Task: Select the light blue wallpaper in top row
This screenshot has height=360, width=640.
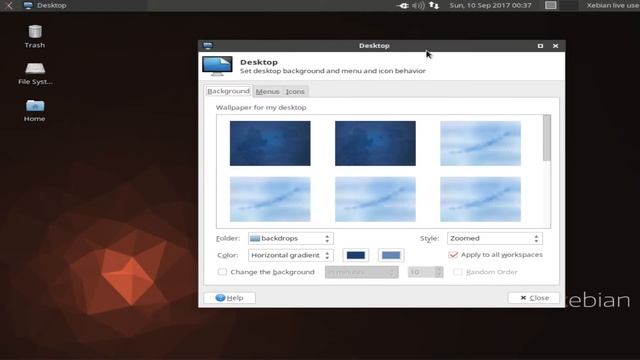Action: pyautogui.click(x=480, y=143)
